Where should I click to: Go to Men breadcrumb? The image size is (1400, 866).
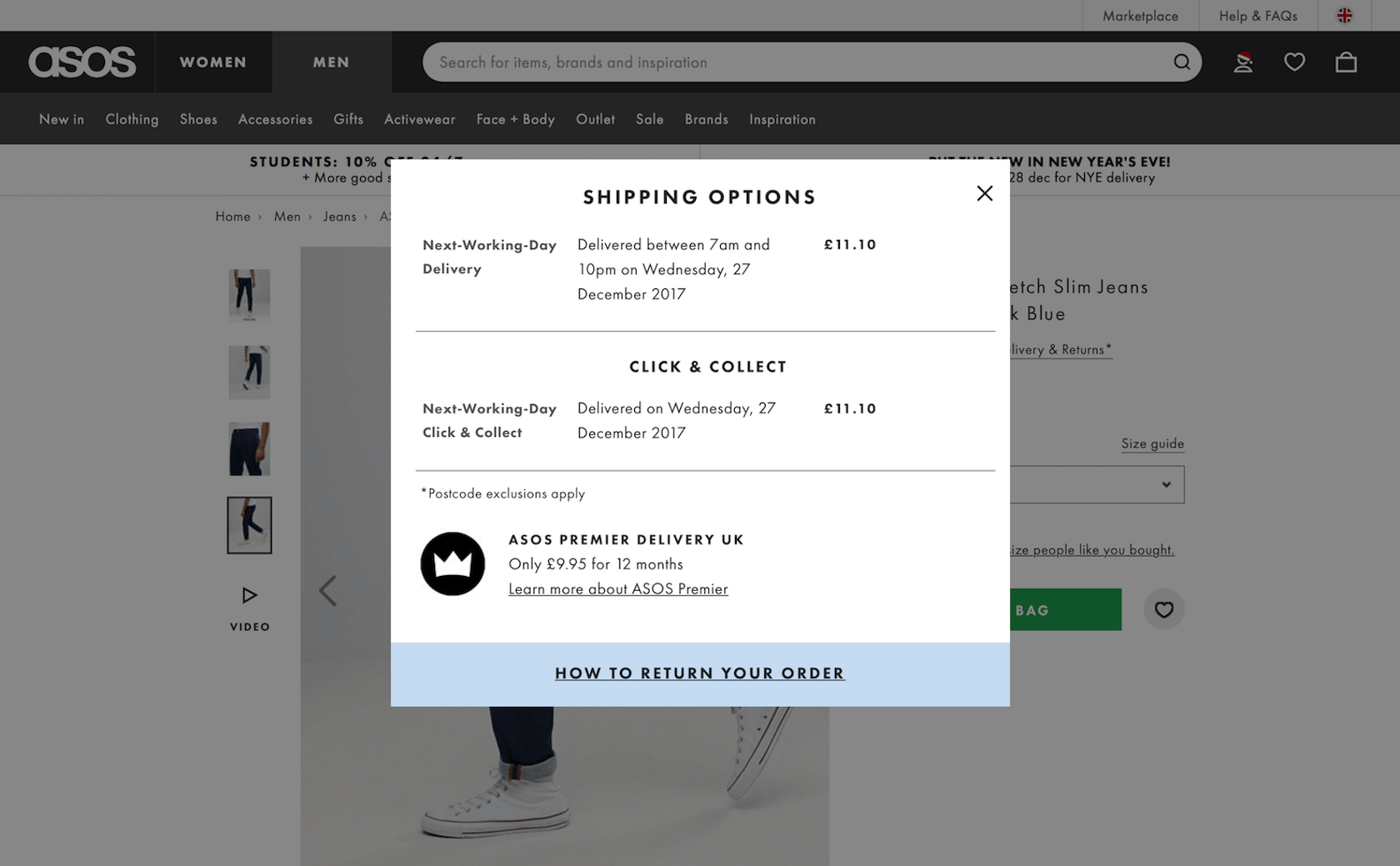click(x=287, y=216)
